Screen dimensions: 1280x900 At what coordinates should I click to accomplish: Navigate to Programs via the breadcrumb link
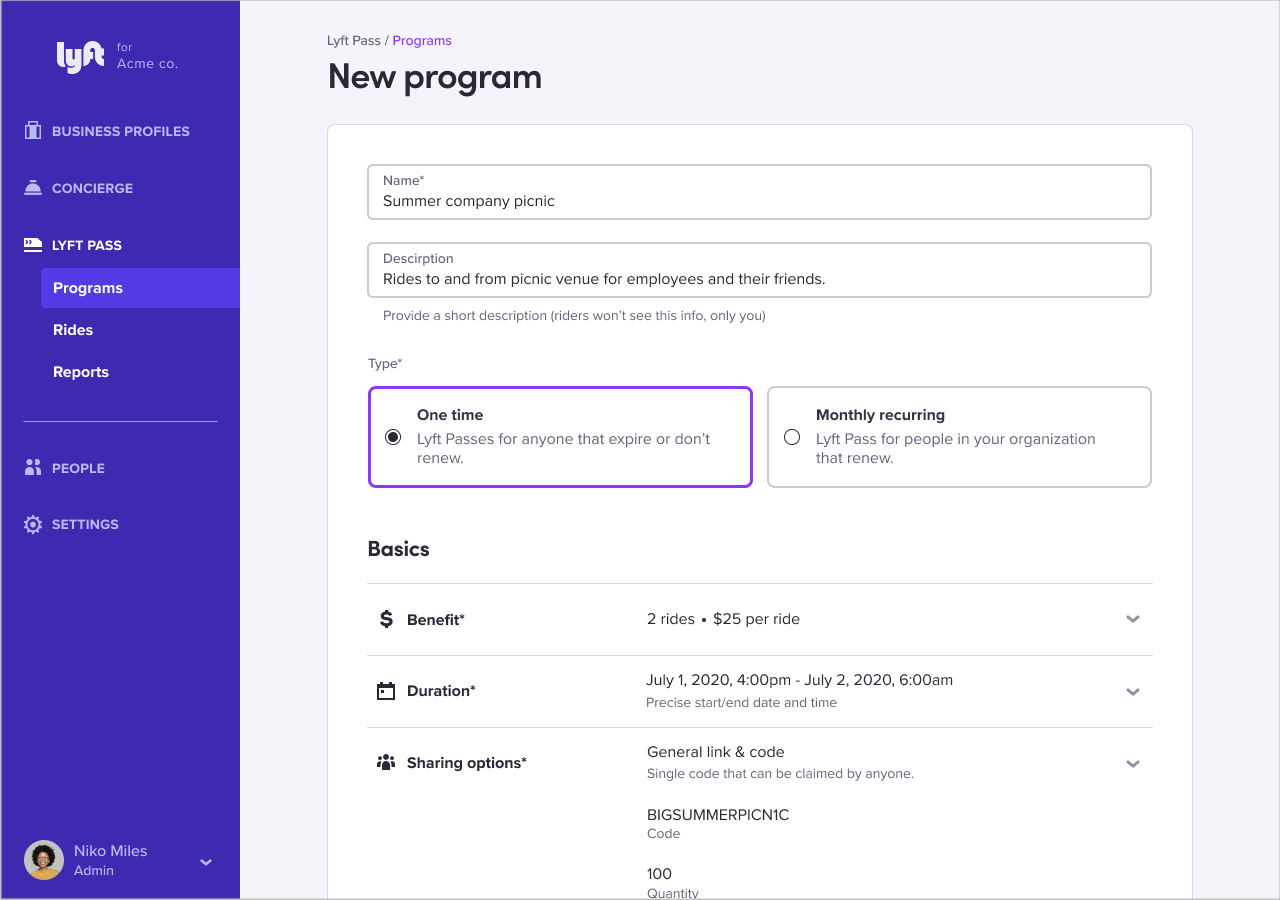pyautogui.click(x=422, y=40)
